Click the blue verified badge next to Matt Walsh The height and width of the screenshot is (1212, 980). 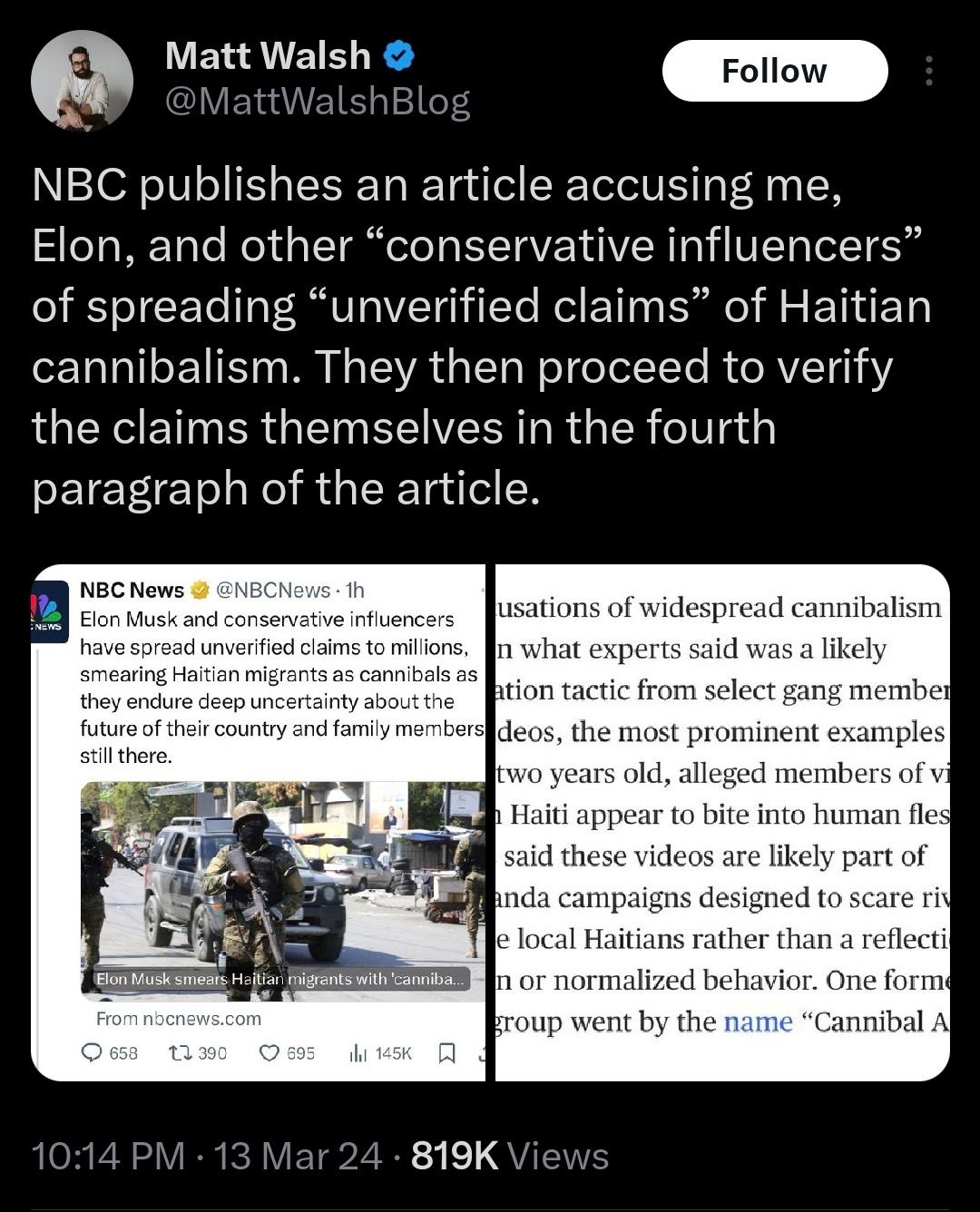(x=399, y=56)
